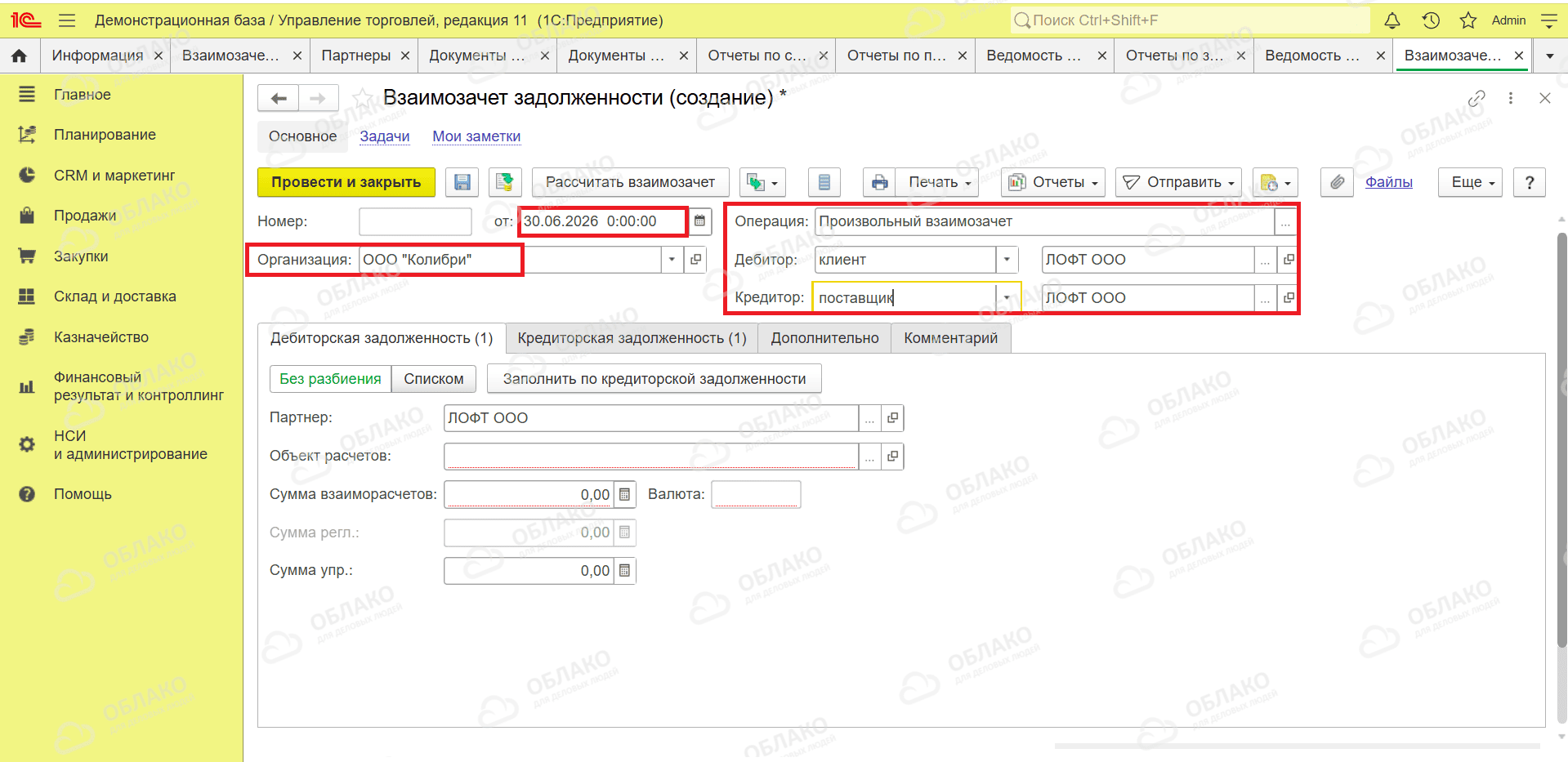
Task: Open the Печать dropdown menu
Action: pos(937,182)
